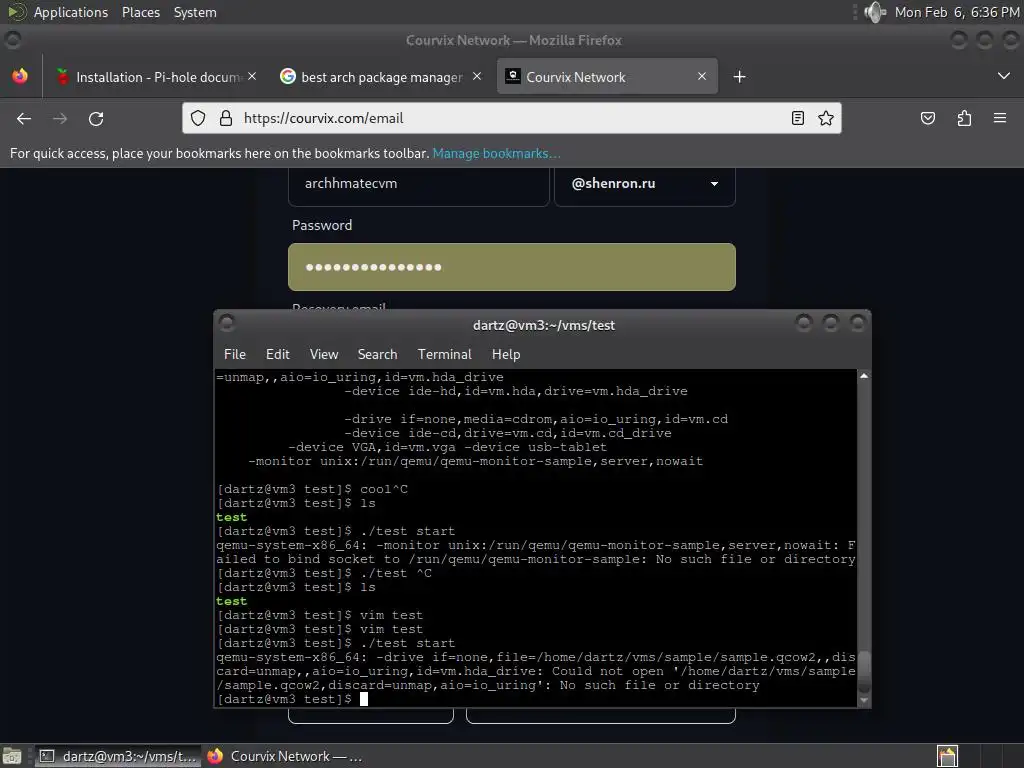
Task: Open the Pocket save icon
Action: (927, 118)
